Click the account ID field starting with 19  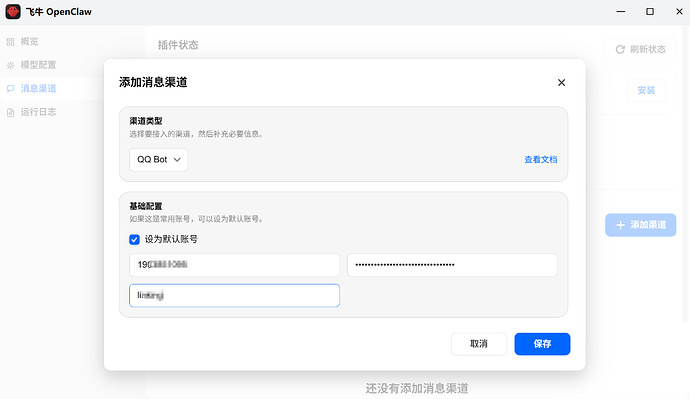coord(235,265)
